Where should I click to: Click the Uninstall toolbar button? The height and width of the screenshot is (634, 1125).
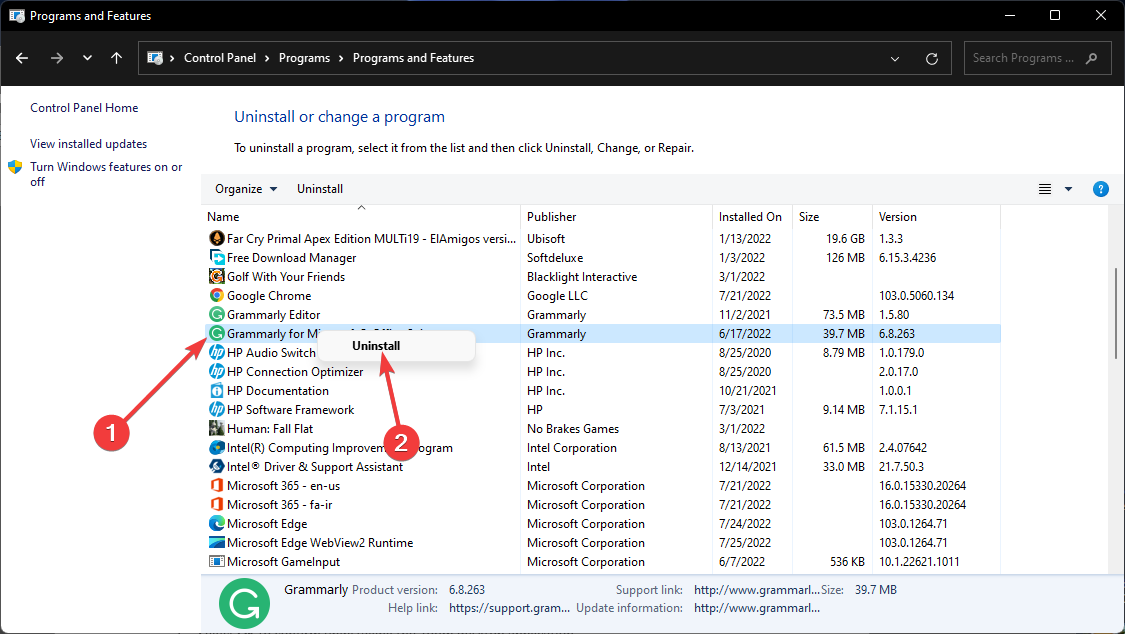[x=320, y=189]
